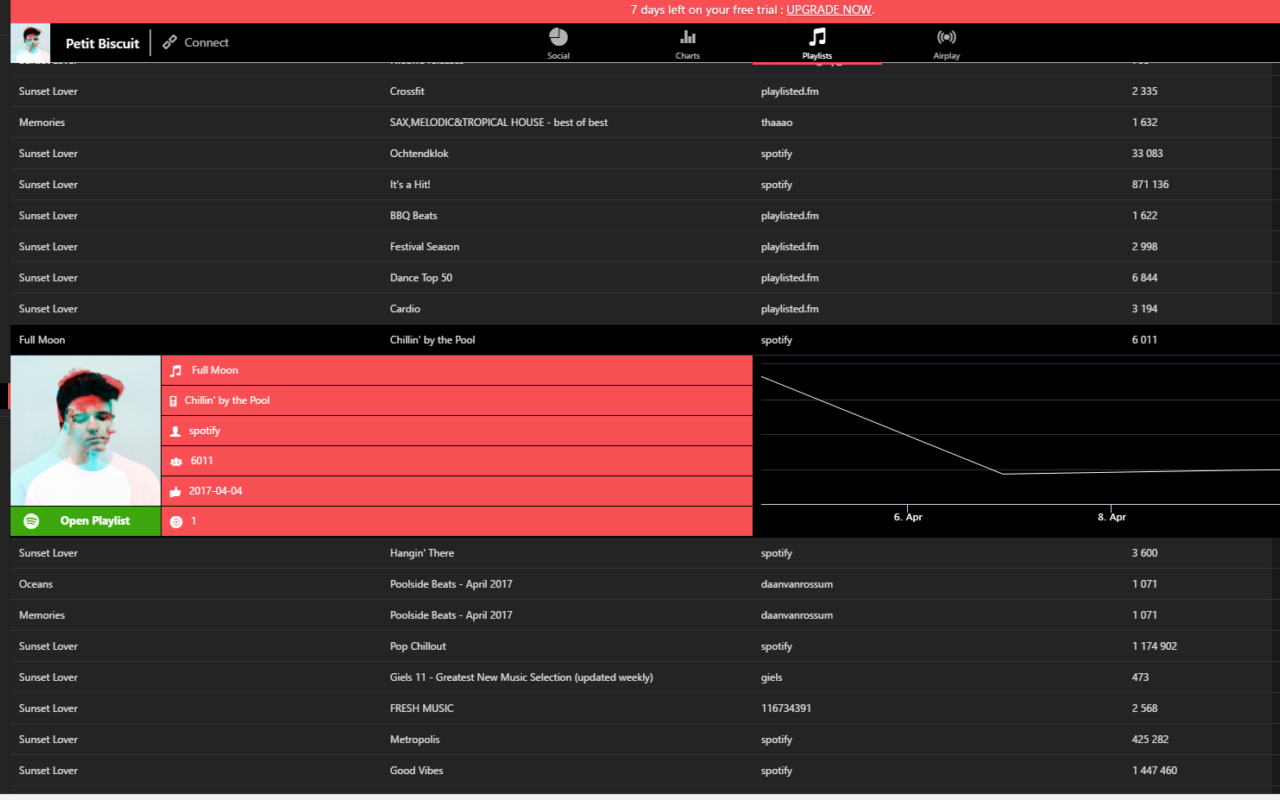Click the 6. Apr marker on the chart
The image size is (1280, 800).
tap(908, 517)
